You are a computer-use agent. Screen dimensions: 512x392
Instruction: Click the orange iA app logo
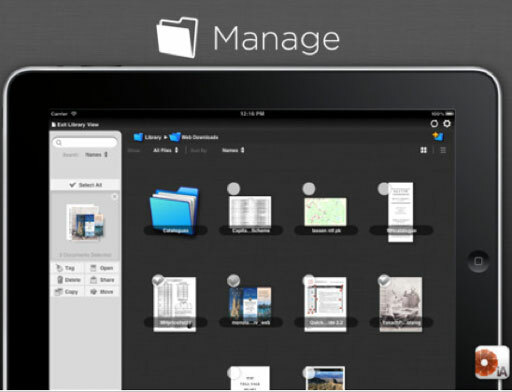tap(492, 363)
